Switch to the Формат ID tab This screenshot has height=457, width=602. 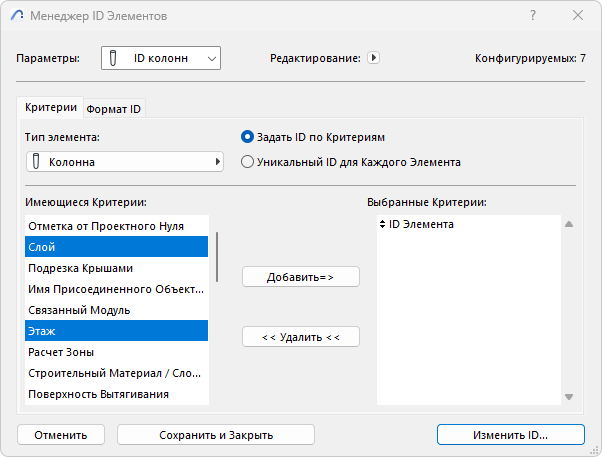113,108
